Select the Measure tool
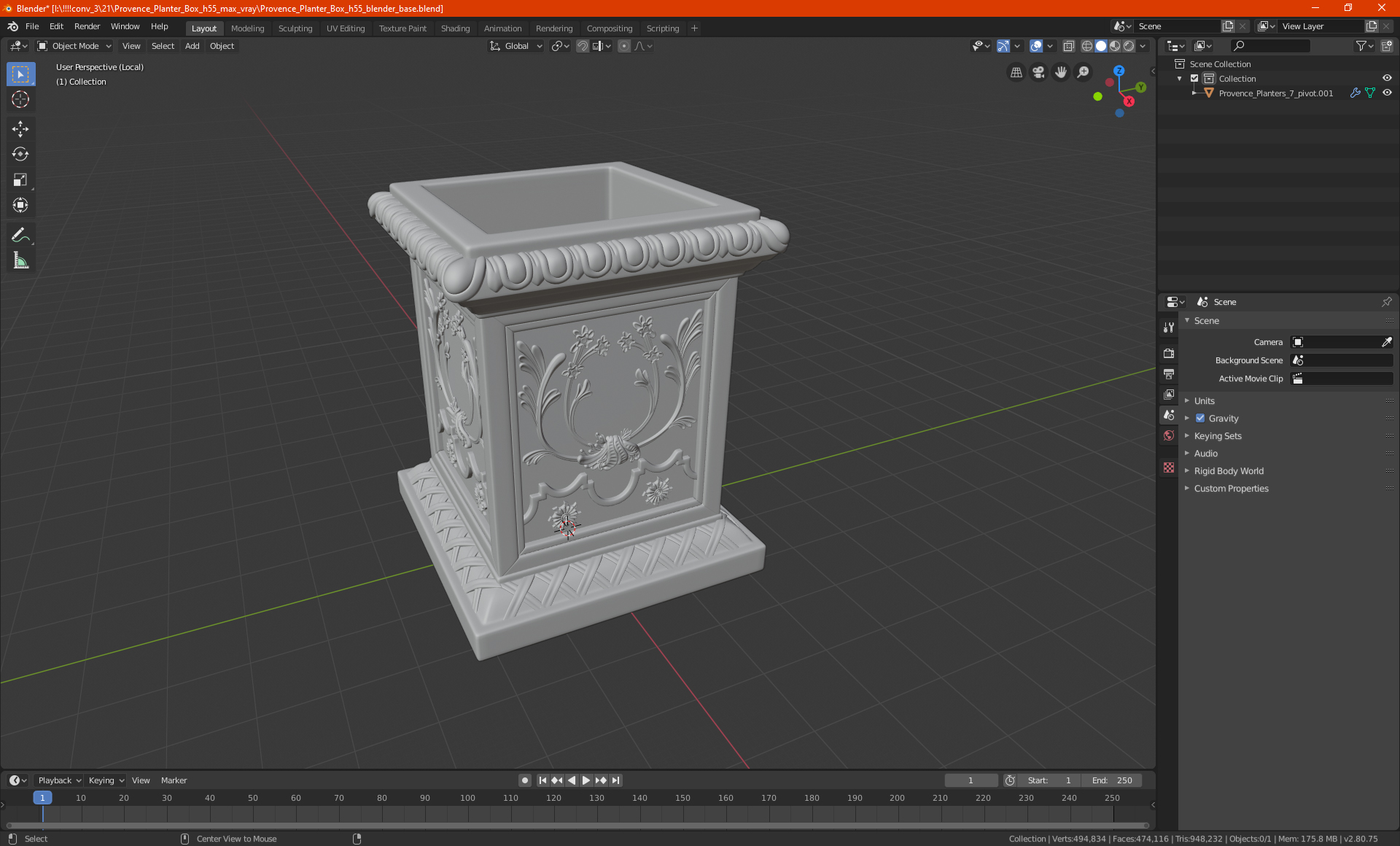Image resolution: width=1400 pixels, height=846 pixels. [20, 260]
